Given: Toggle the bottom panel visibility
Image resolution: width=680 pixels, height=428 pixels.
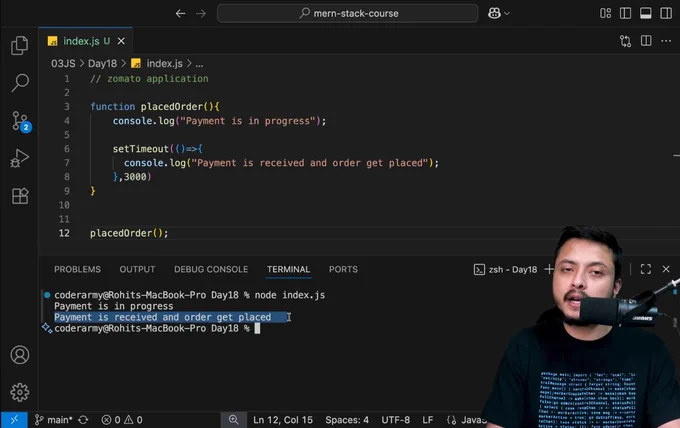Looking at the screenshot, I should pyautogui.click(x=646, y=13).
